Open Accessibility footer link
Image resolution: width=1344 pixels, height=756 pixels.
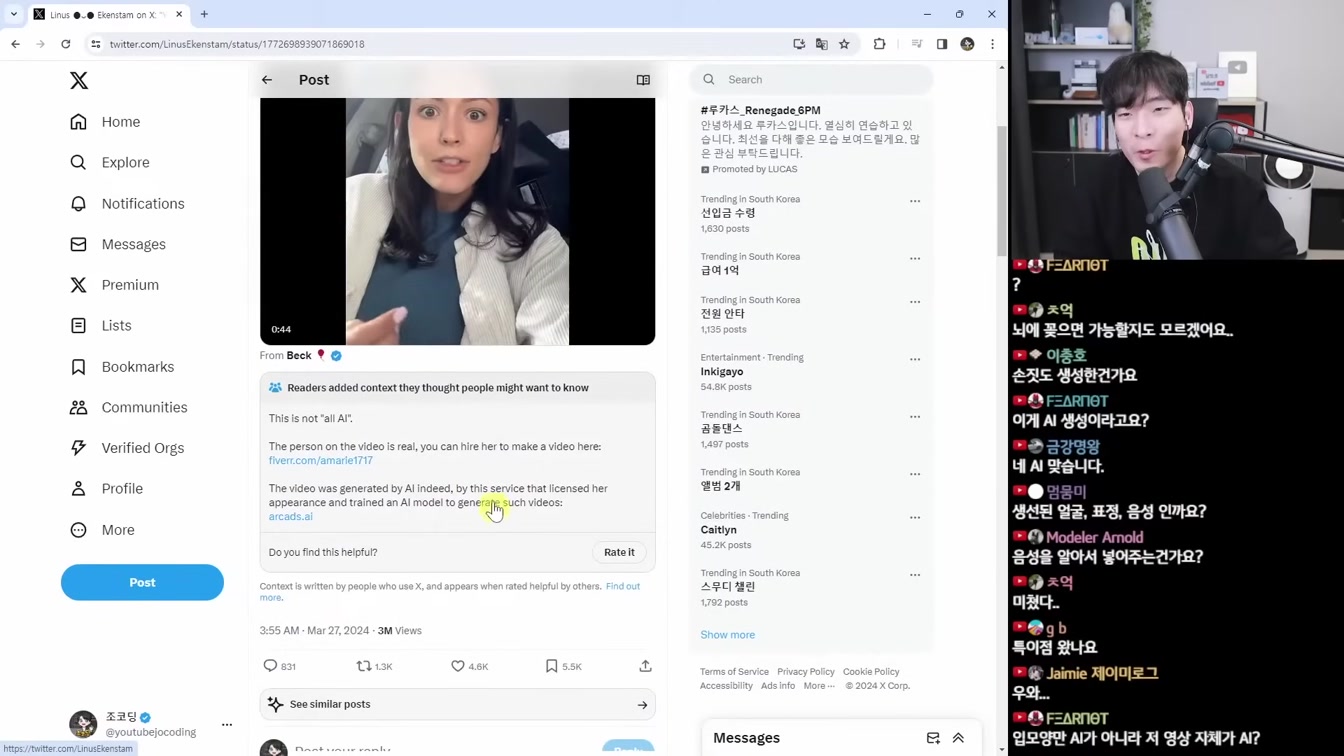726,686
